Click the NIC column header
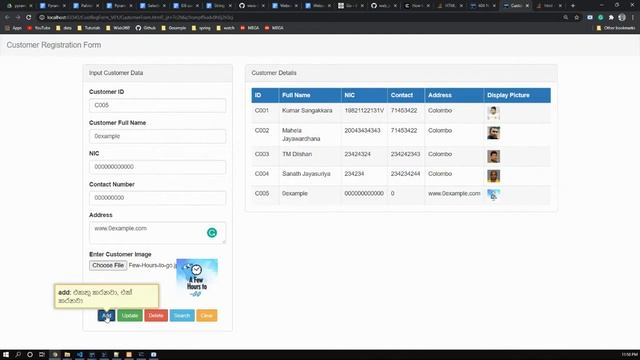 click(x=364, y=95)
